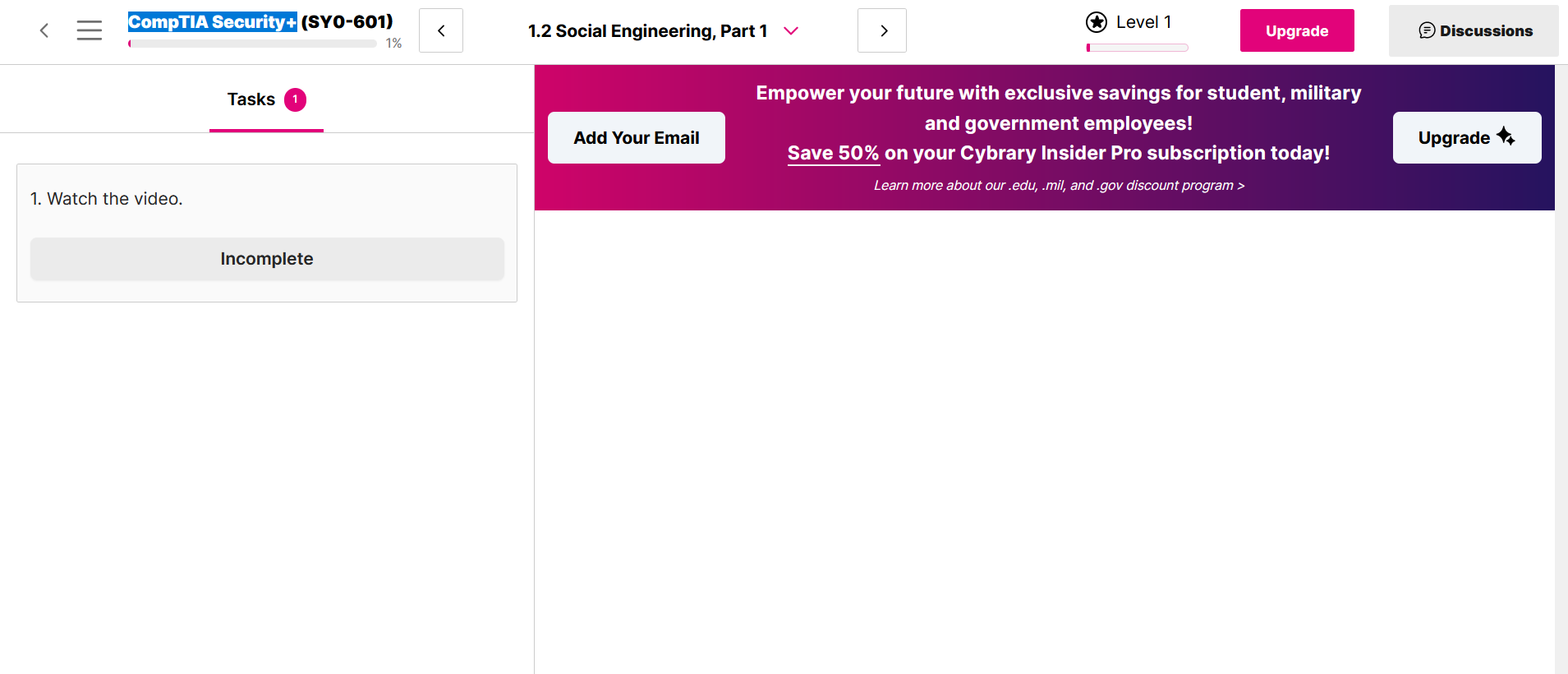Click the Level 1 star badge icon
Viewport: 1568px width, 674px height.
tap(1097, 22)
